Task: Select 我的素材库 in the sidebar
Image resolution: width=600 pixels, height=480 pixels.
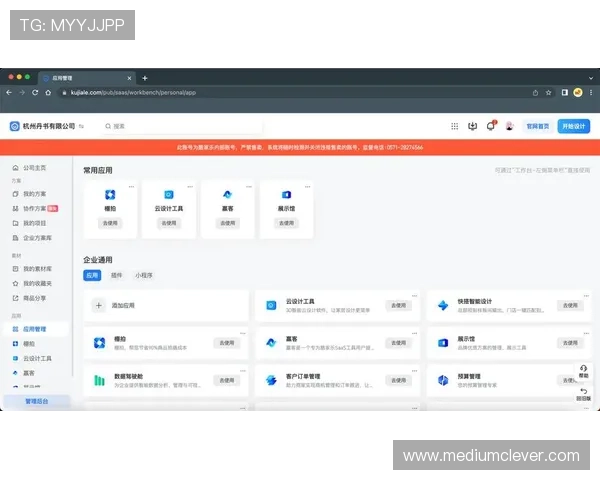Action: click(x=38, y=269)
